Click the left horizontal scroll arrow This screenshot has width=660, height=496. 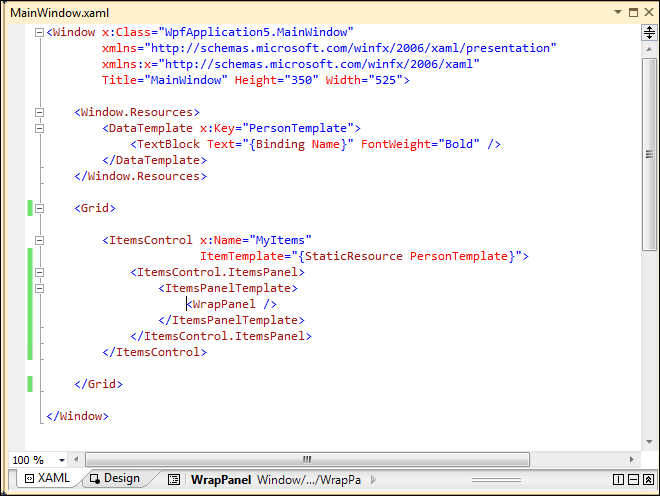coord(76,459)
